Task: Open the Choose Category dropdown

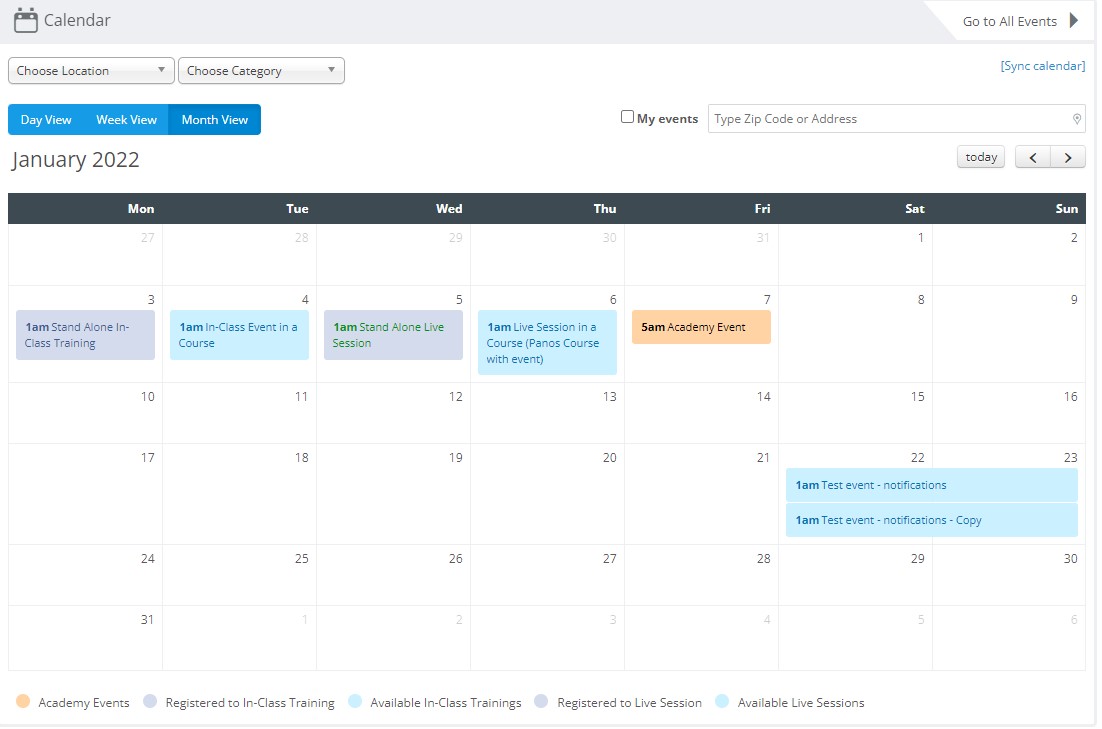Action: click(261, 70)
